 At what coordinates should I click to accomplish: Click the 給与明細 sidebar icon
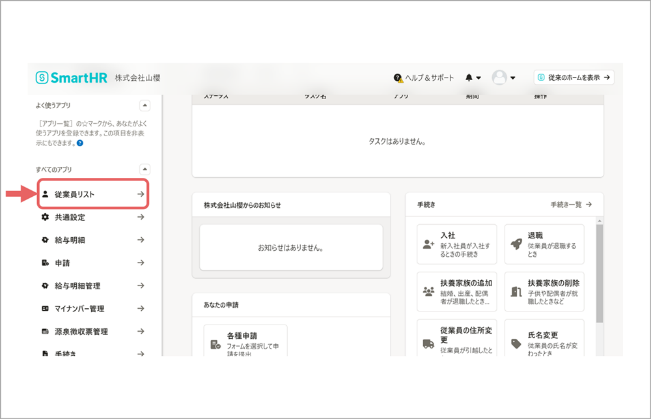45,240
